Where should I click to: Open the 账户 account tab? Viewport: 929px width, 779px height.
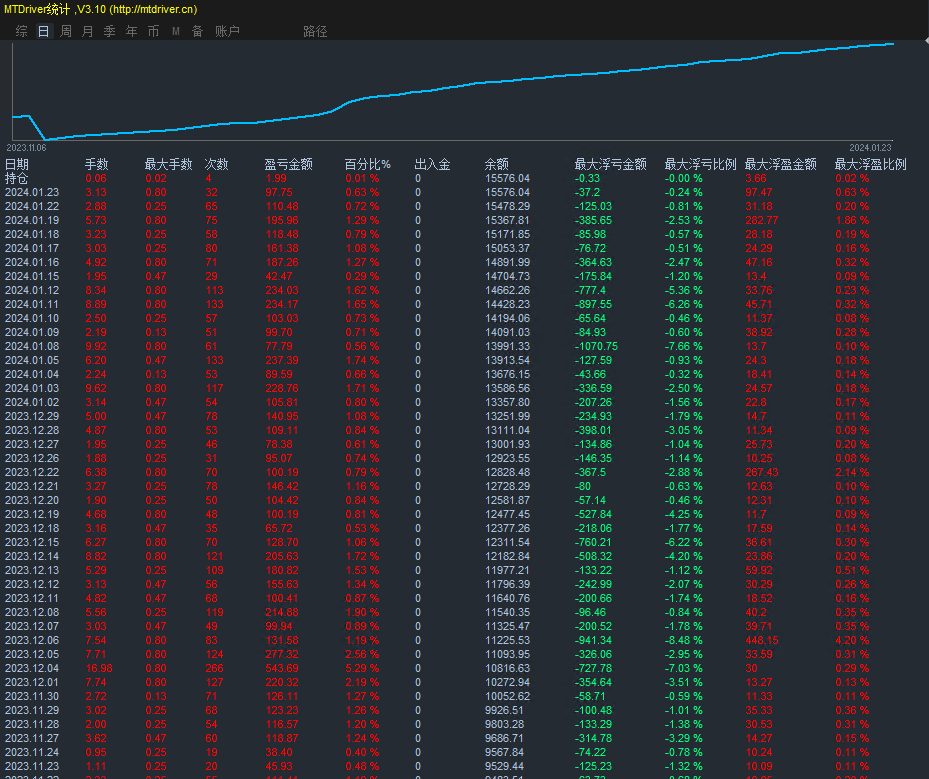227,31
